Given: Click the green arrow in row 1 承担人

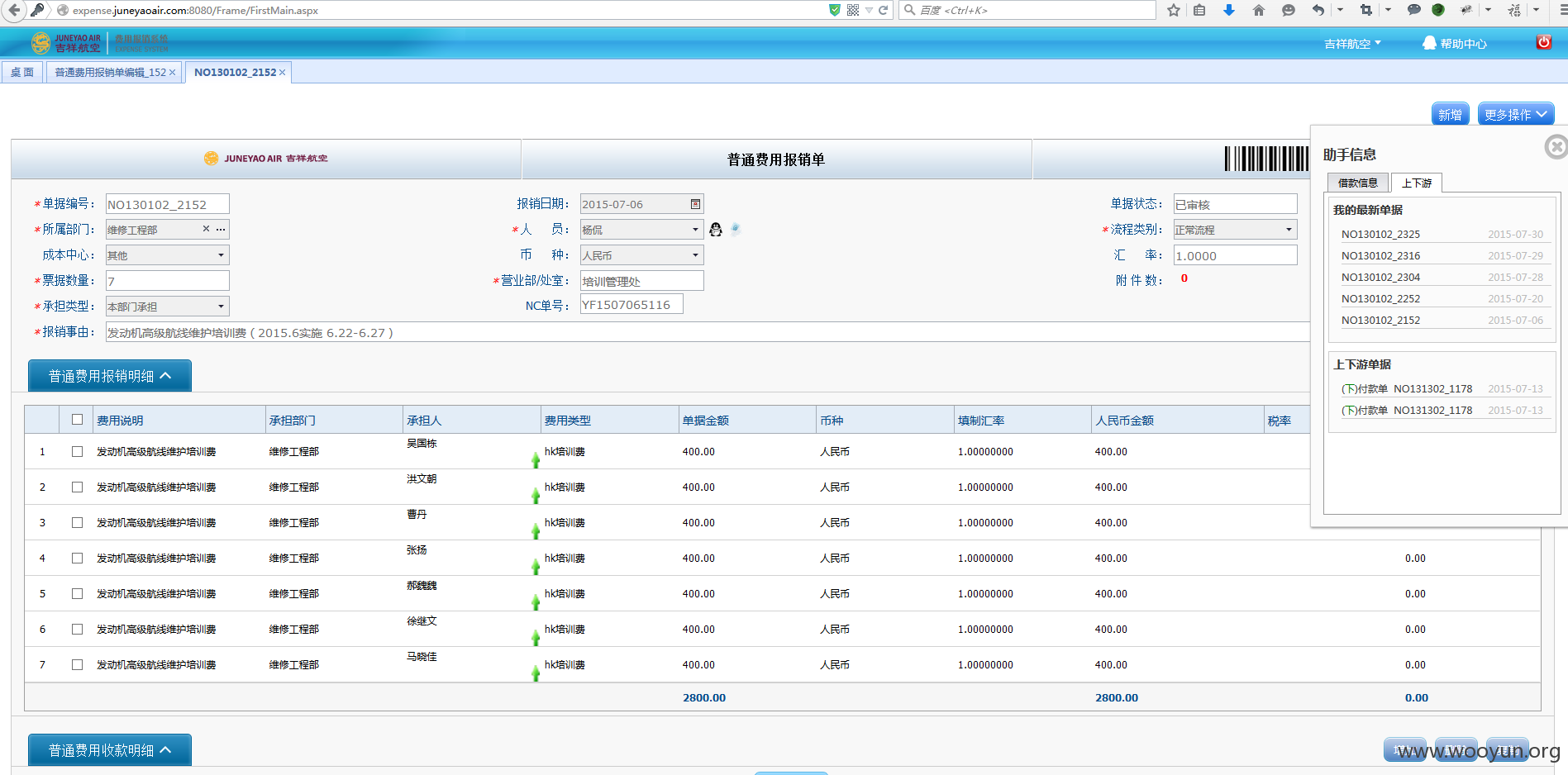Looking at the screenshot, I should point(536,459).
